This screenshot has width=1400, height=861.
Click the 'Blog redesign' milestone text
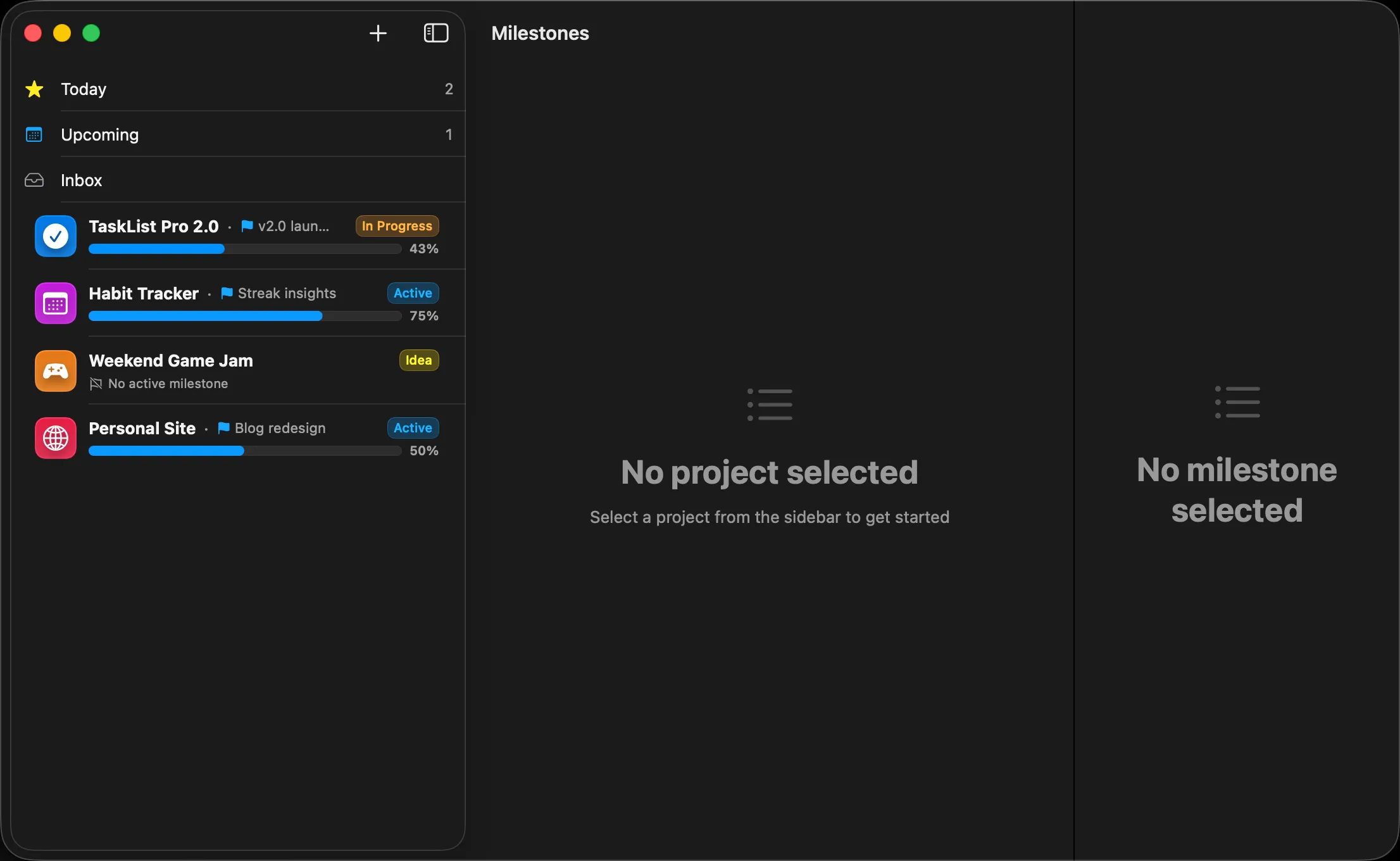click(280, 428)
